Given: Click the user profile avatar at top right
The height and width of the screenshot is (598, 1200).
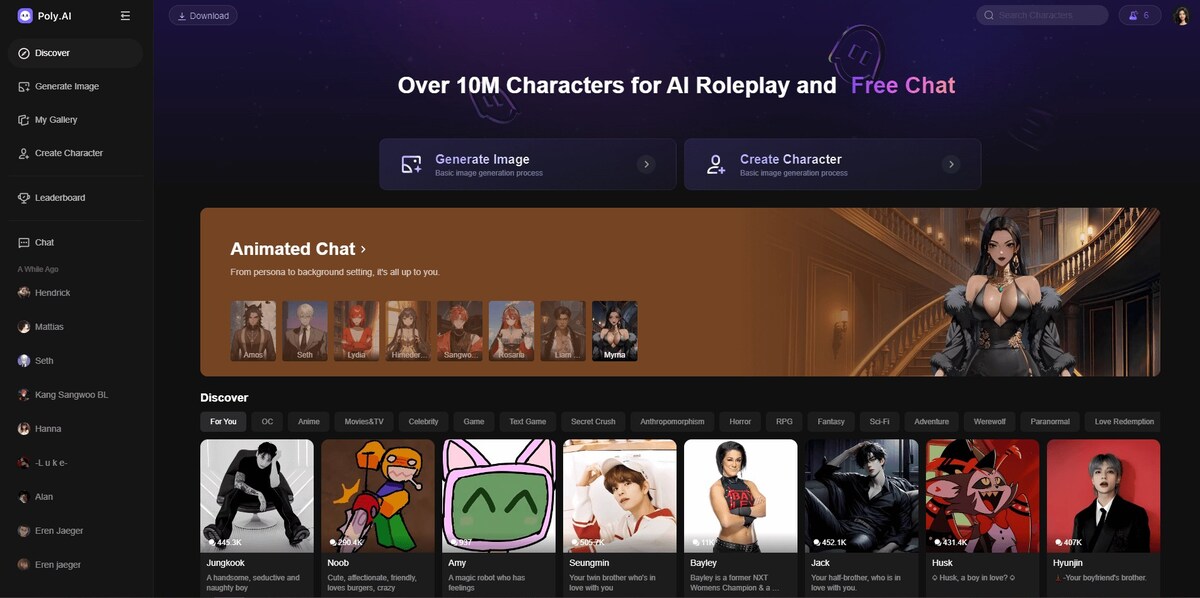Looking at the screenshot, I should tap(1181, 15).
